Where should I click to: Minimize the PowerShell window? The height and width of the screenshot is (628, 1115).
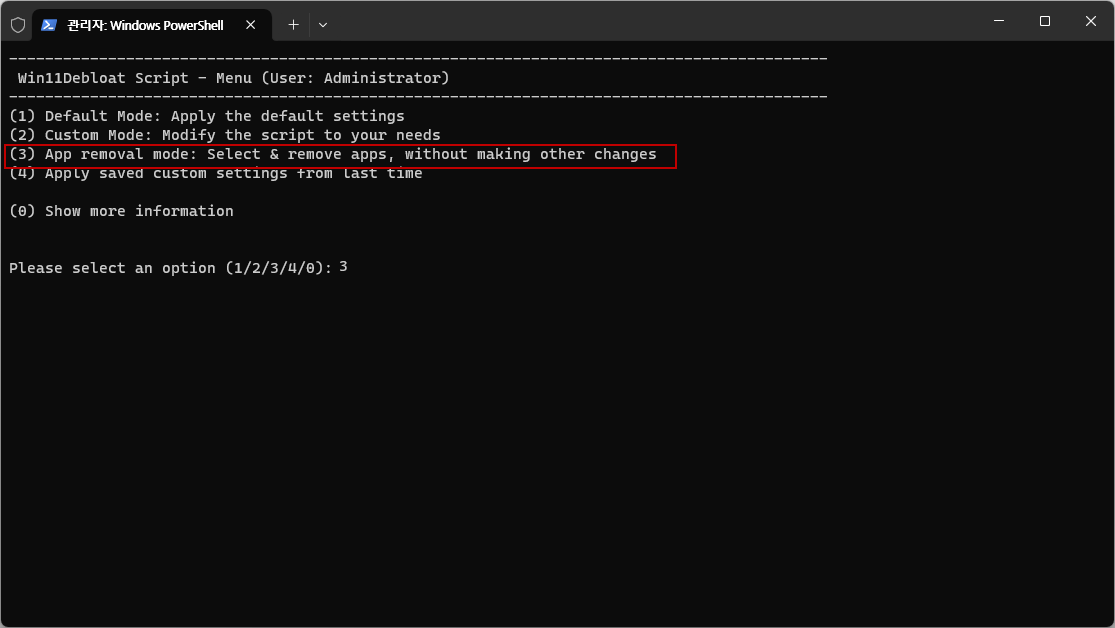coord(999,21)
